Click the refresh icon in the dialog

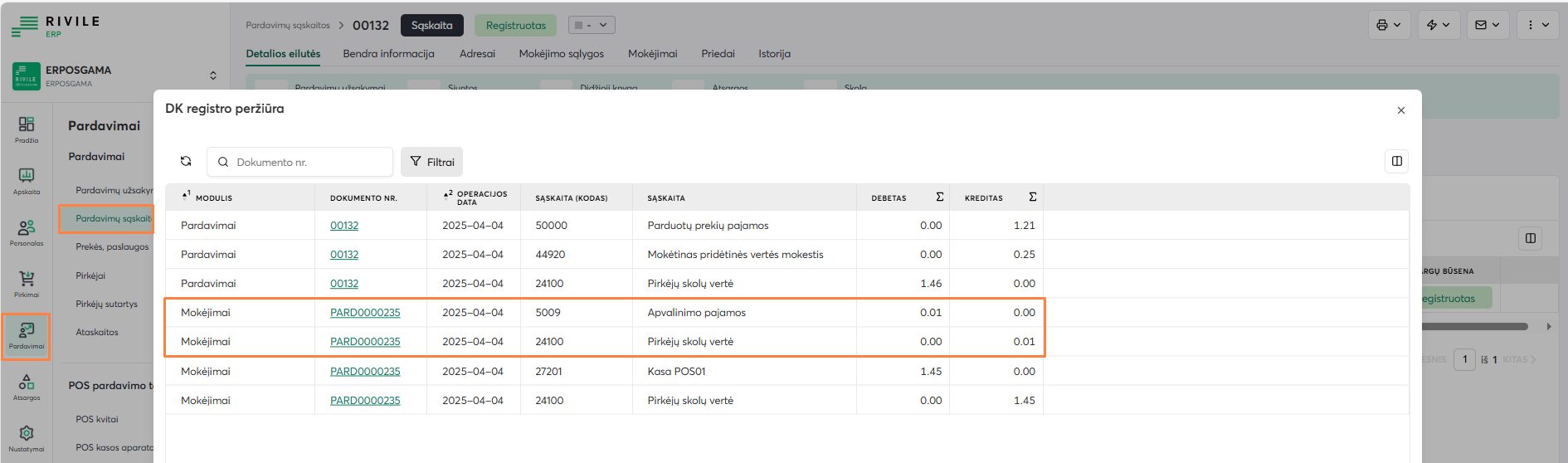pyautogui.click(x=186, y=162)
